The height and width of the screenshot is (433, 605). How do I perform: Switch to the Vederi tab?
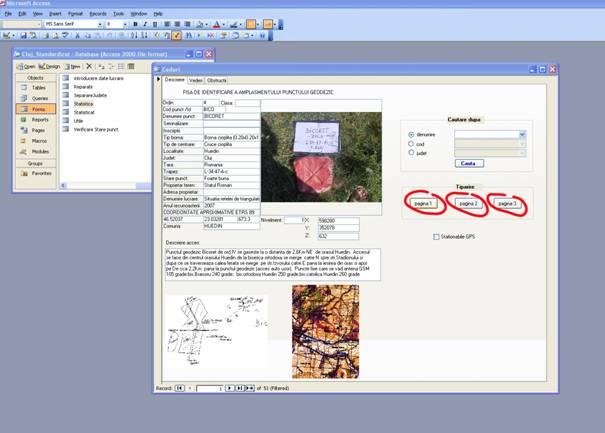(196, 79)
